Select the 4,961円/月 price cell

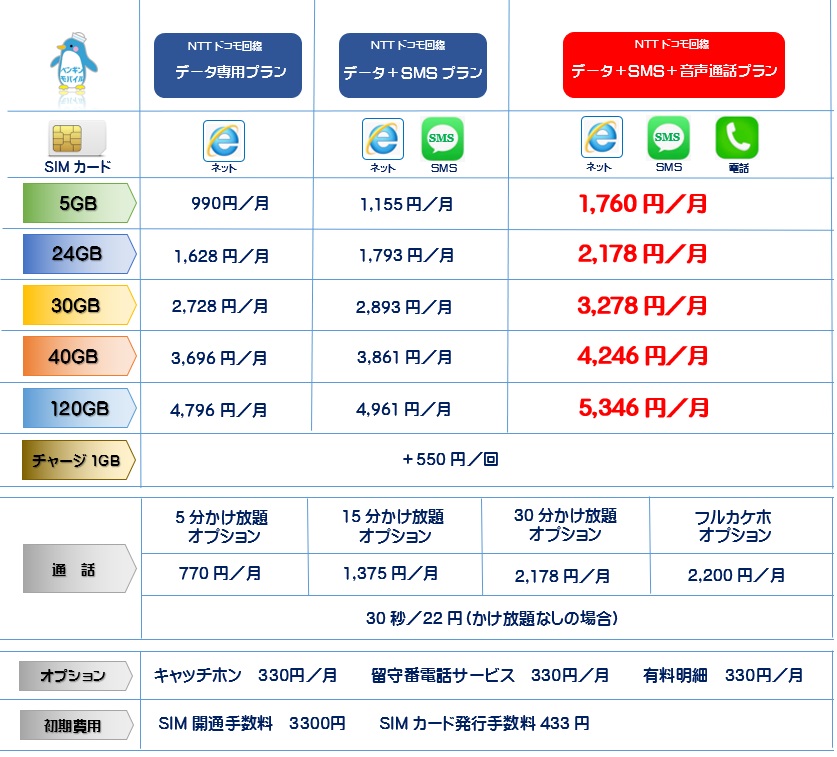pos(404,409)
